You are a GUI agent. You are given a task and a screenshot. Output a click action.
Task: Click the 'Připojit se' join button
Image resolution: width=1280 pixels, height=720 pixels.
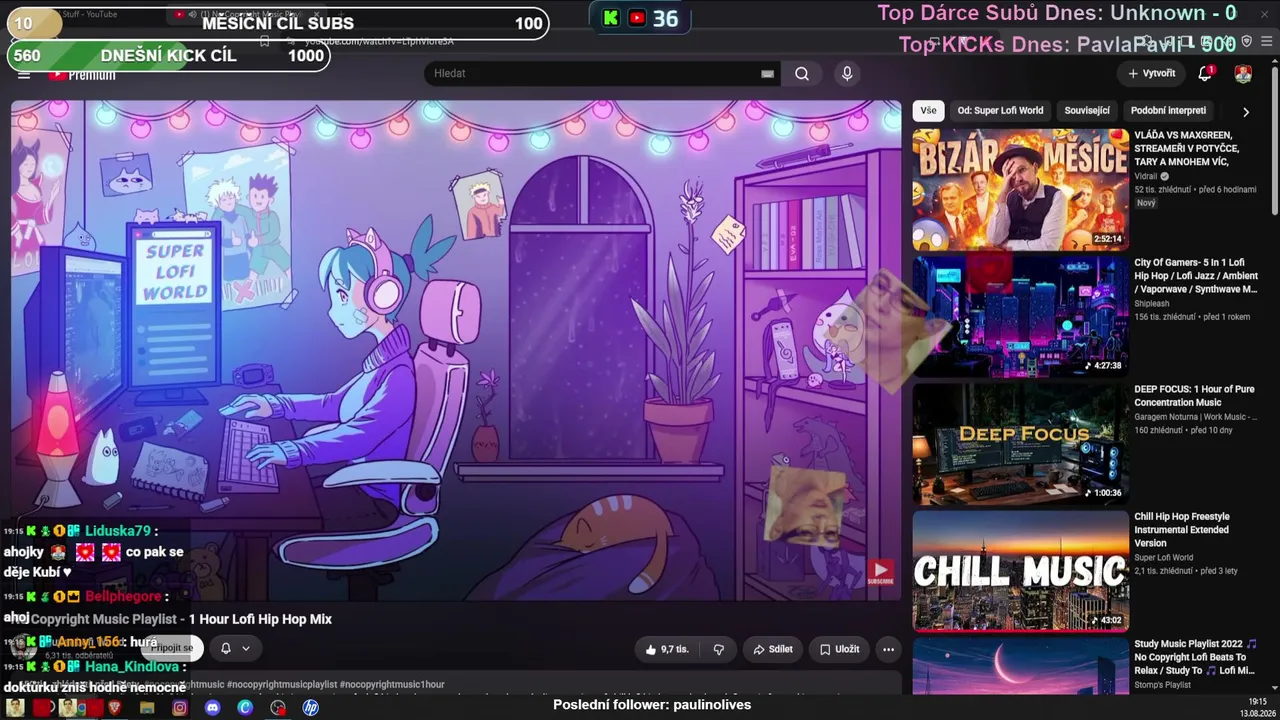click(x=172, y=648)
